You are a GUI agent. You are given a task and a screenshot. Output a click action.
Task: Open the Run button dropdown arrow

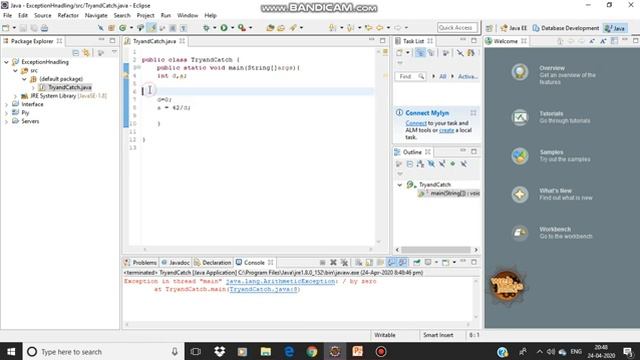pos(232,28)
